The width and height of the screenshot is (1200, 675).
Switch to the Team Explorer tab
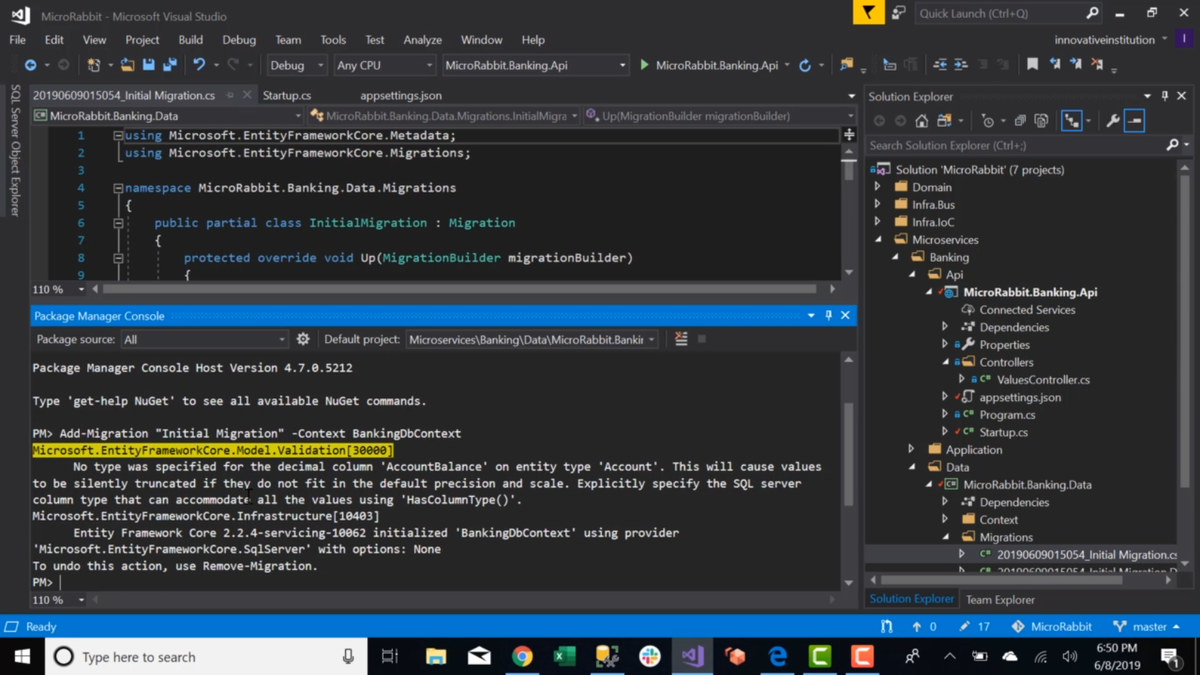[x=1000, y=599]
